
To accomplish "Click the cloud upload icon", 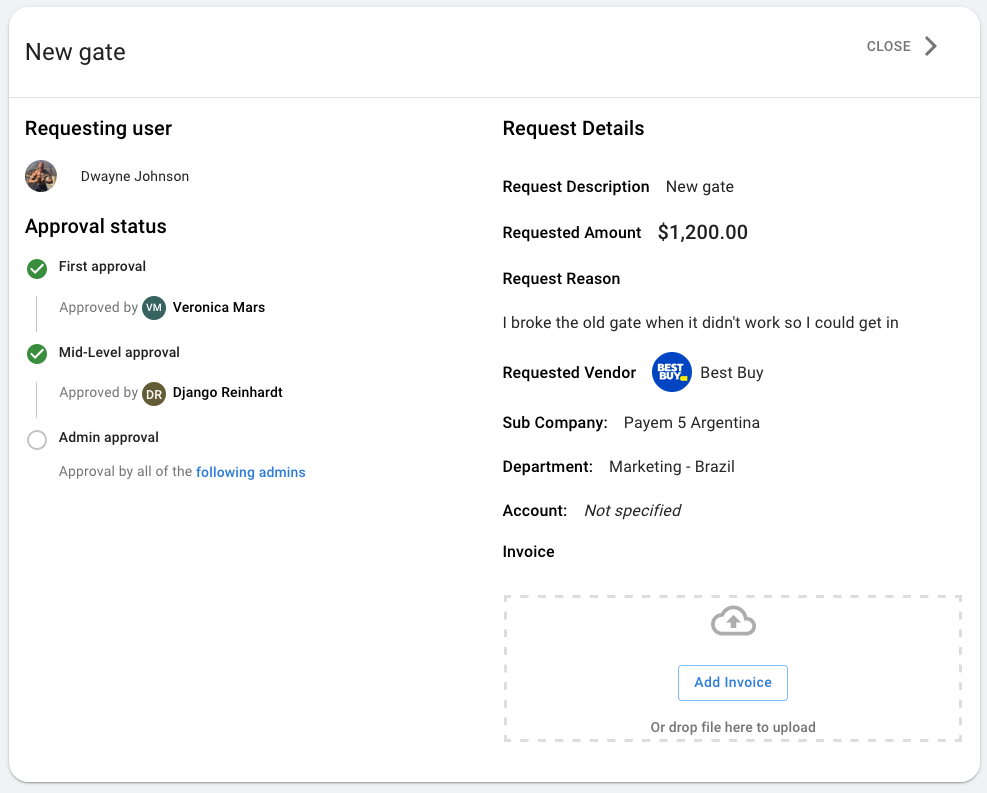I will click(733, 623).
